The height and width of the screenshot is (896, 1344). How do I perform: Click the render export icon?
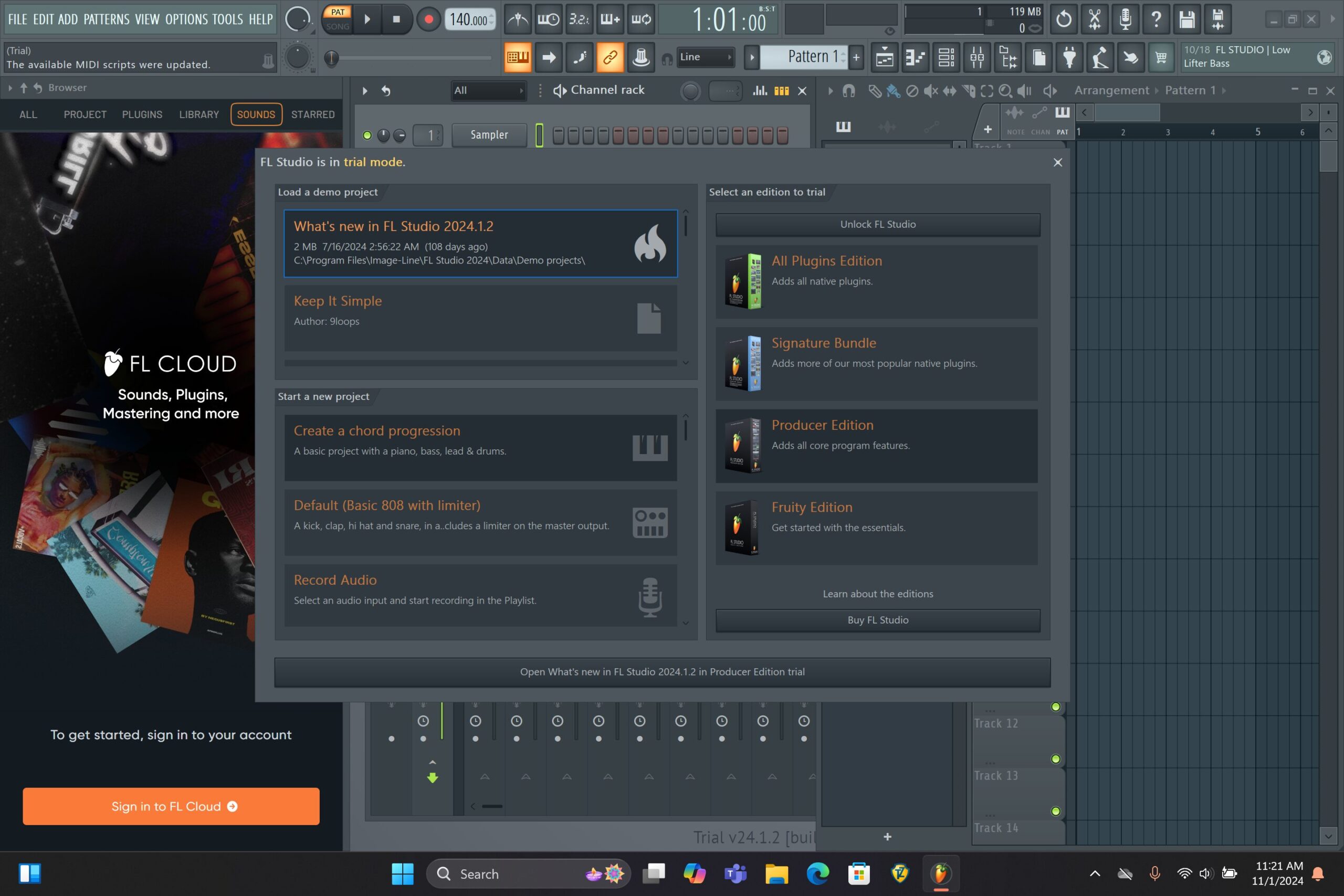click(x=1217, y=19)
